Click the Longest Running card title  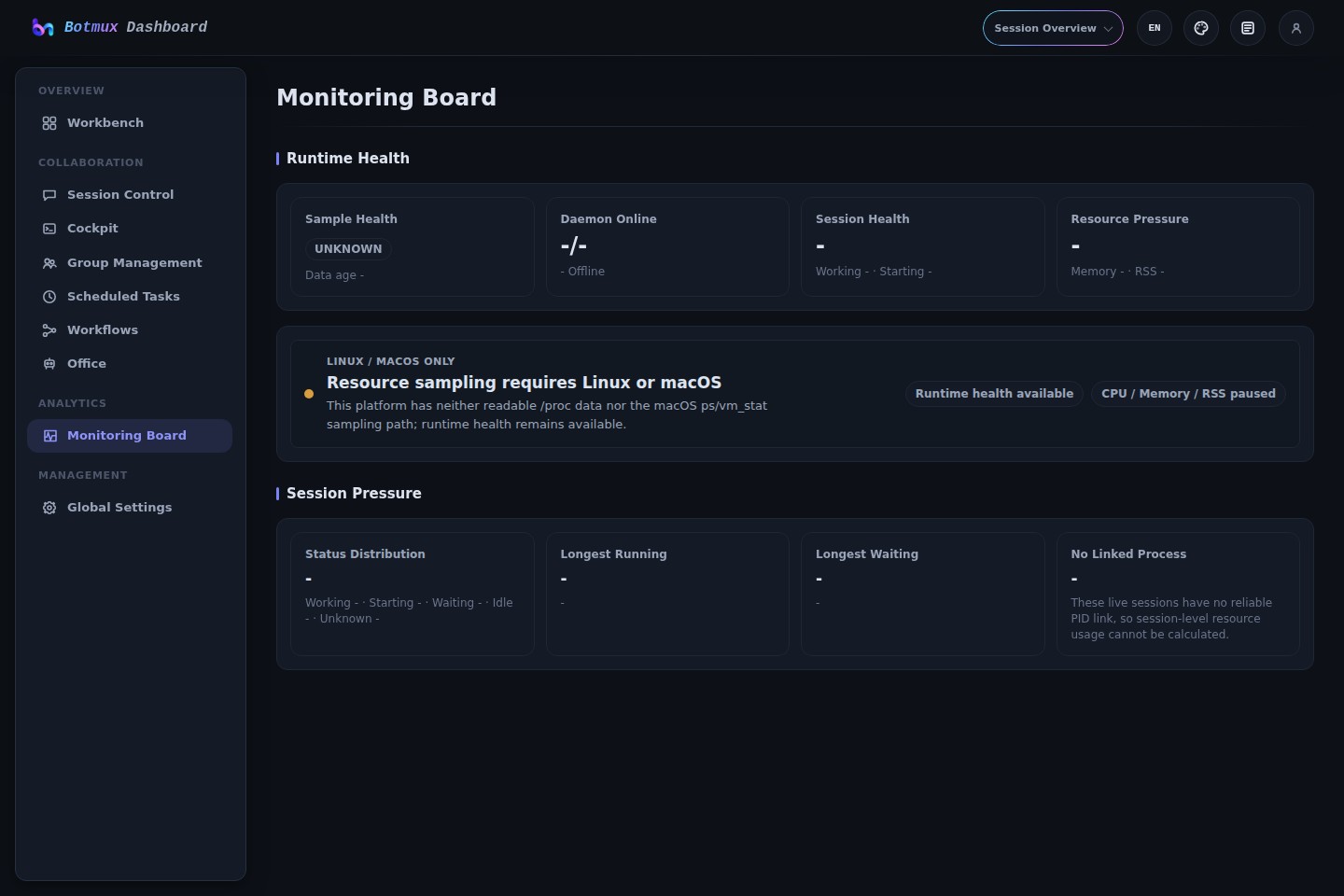(x=613, y=554)
